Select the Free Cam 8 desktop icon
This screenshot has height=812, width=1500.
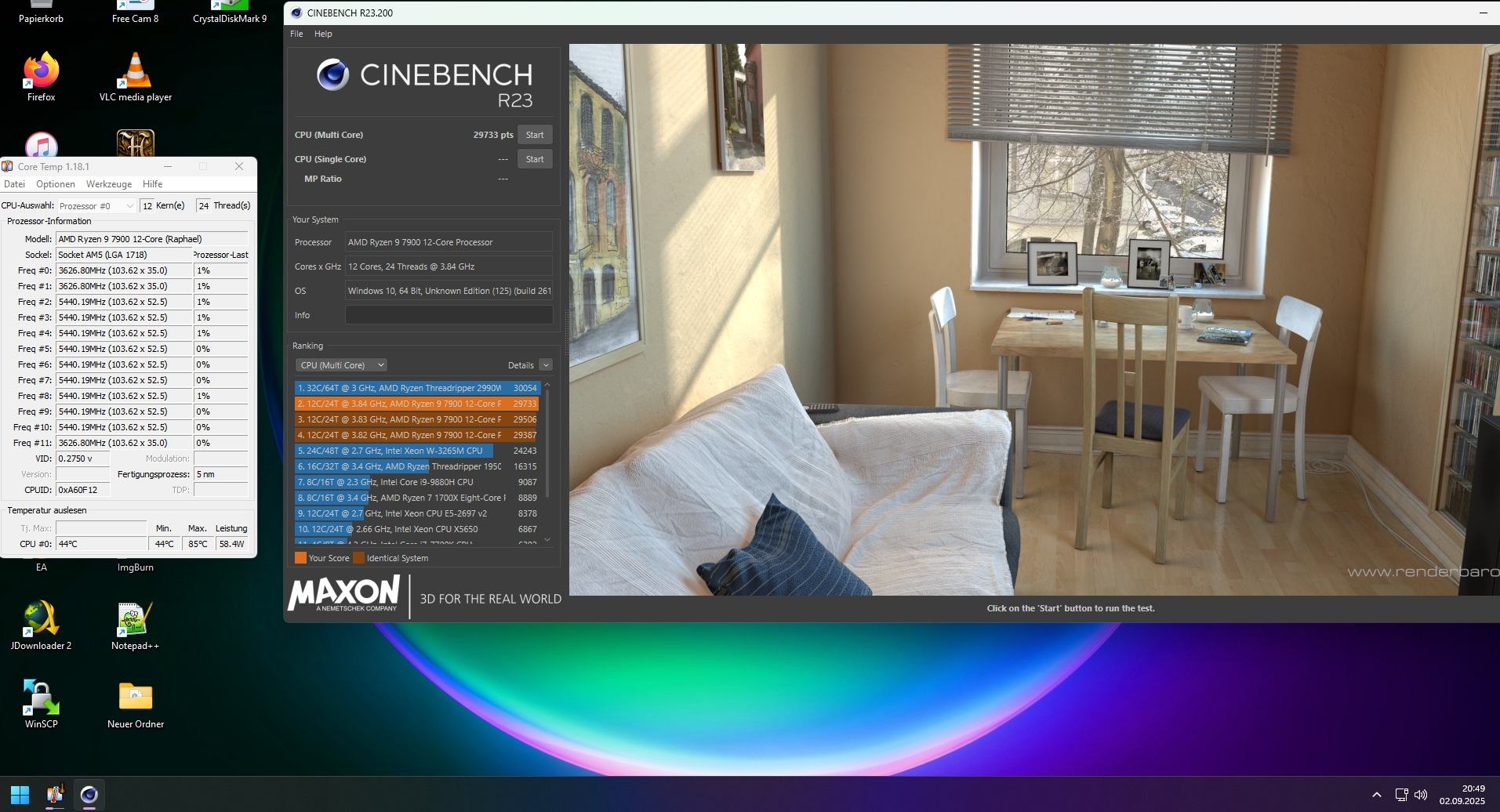coord(135,13)
